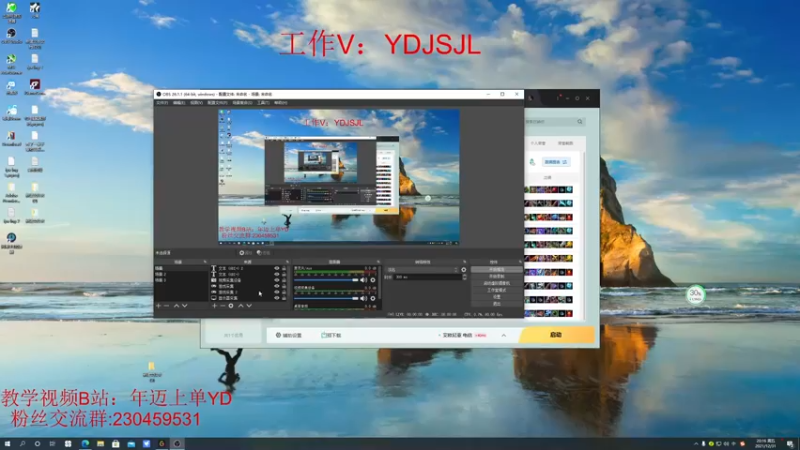This screenshot has width=800, height=450.
Task: Click Start Streaming button in controls
Action: click(x=496, y=269)
